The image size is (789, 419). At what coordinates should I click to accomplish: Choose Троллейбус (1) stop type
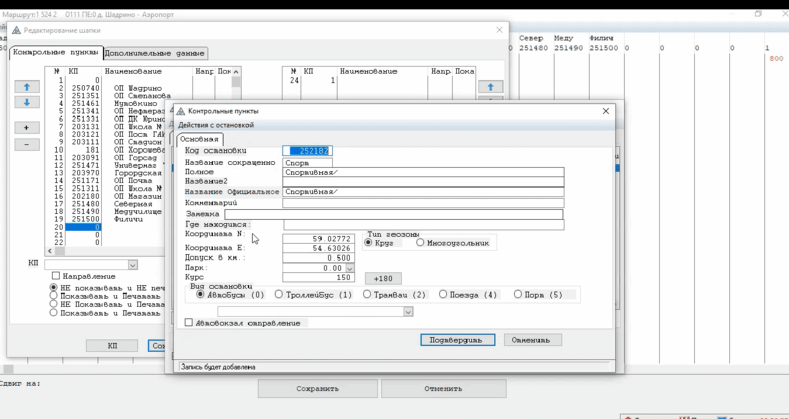pyautogui.click(x=278, y=295)
